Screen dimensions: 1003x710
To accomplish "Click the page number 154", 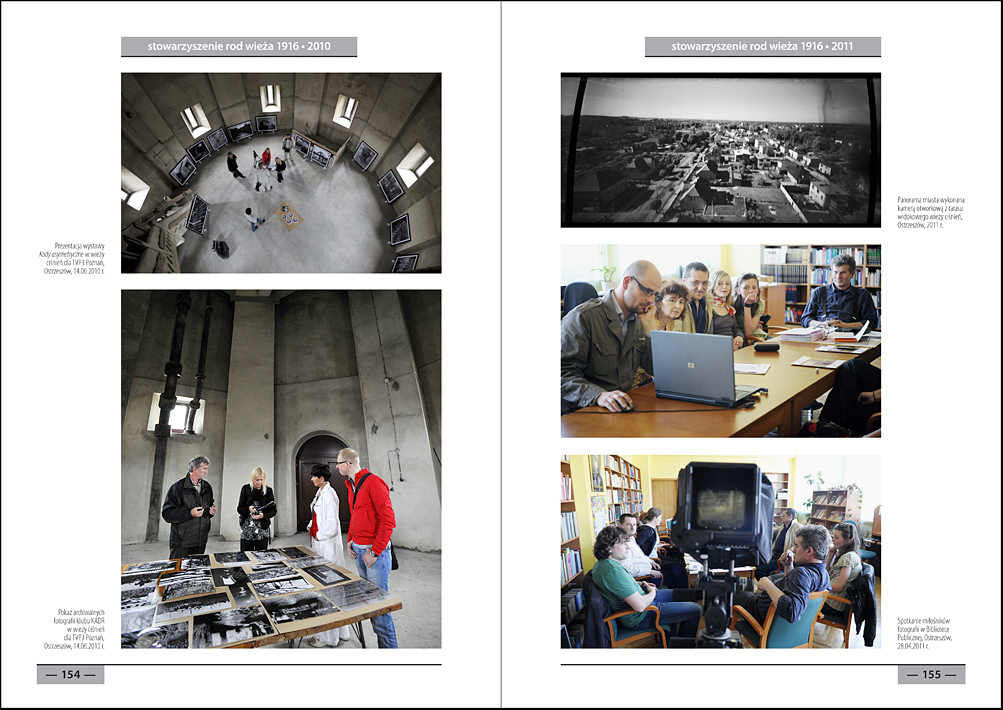I will coord(70,674).
